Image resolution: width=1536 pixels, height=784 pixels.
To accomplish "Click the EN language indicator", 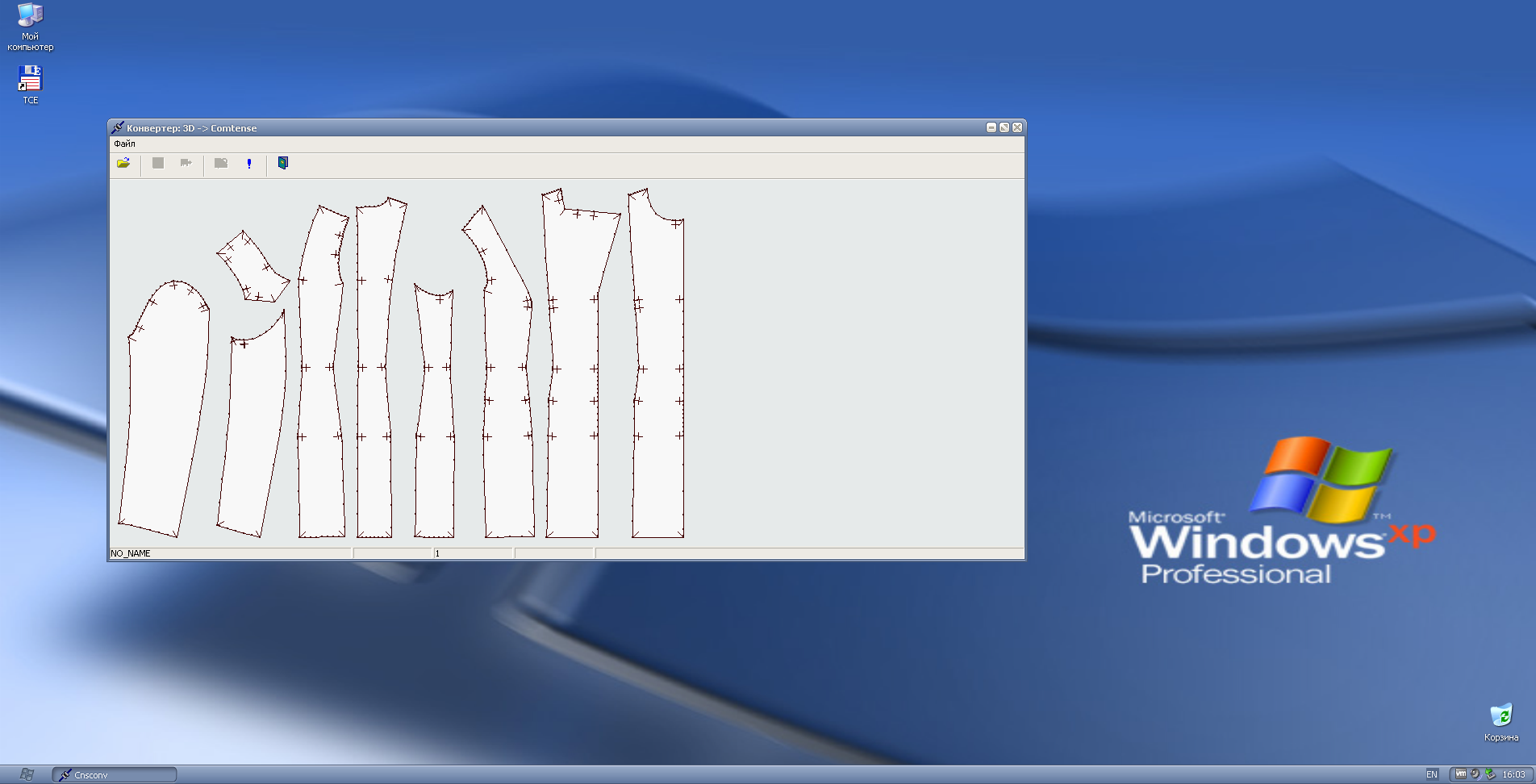I will [x=1432, y=774].
